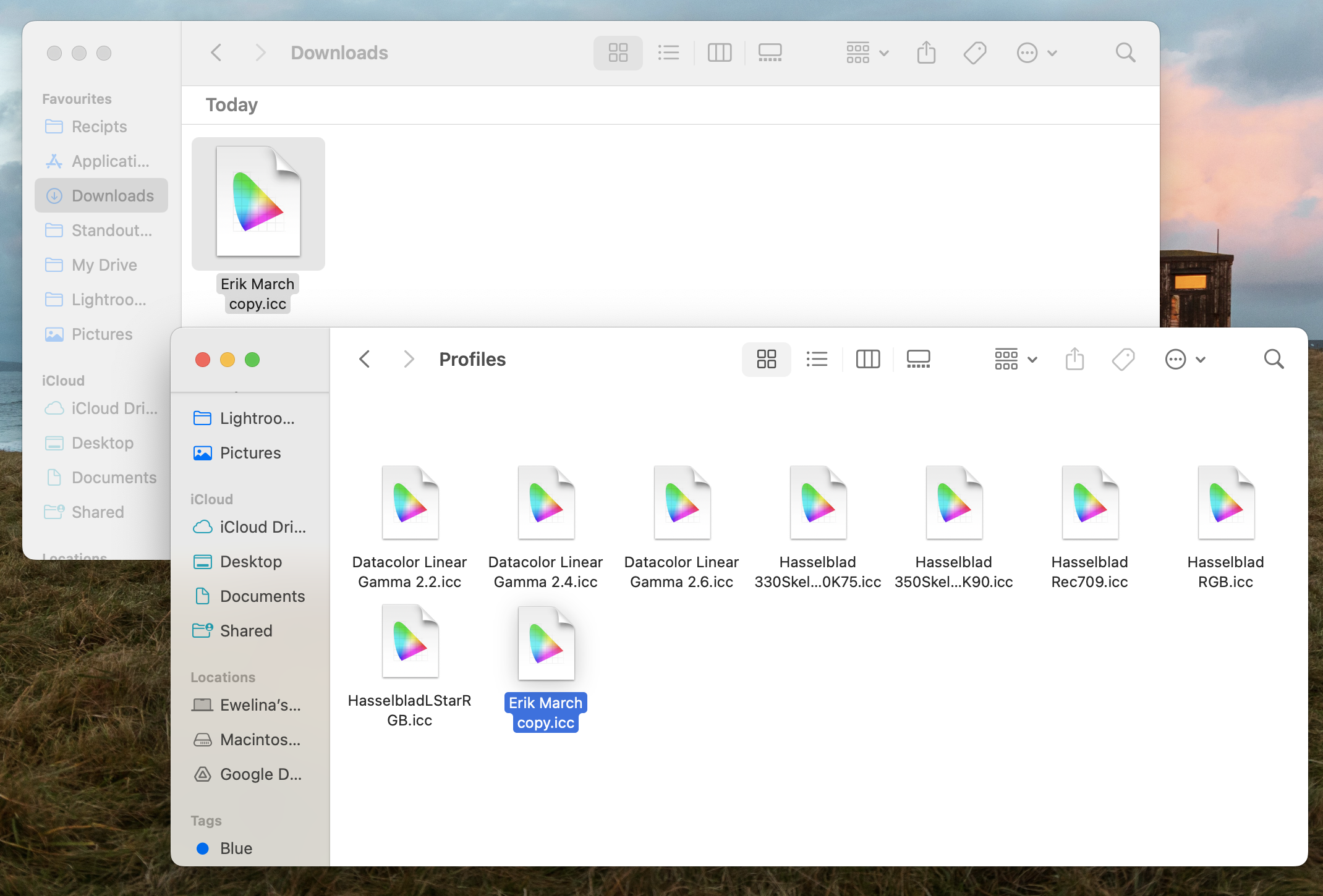Image resolution: width=1323 pixels, height=896 pixels.
Task: Open Pictures in Downloads window sidebar
Action: click(101, 334)
